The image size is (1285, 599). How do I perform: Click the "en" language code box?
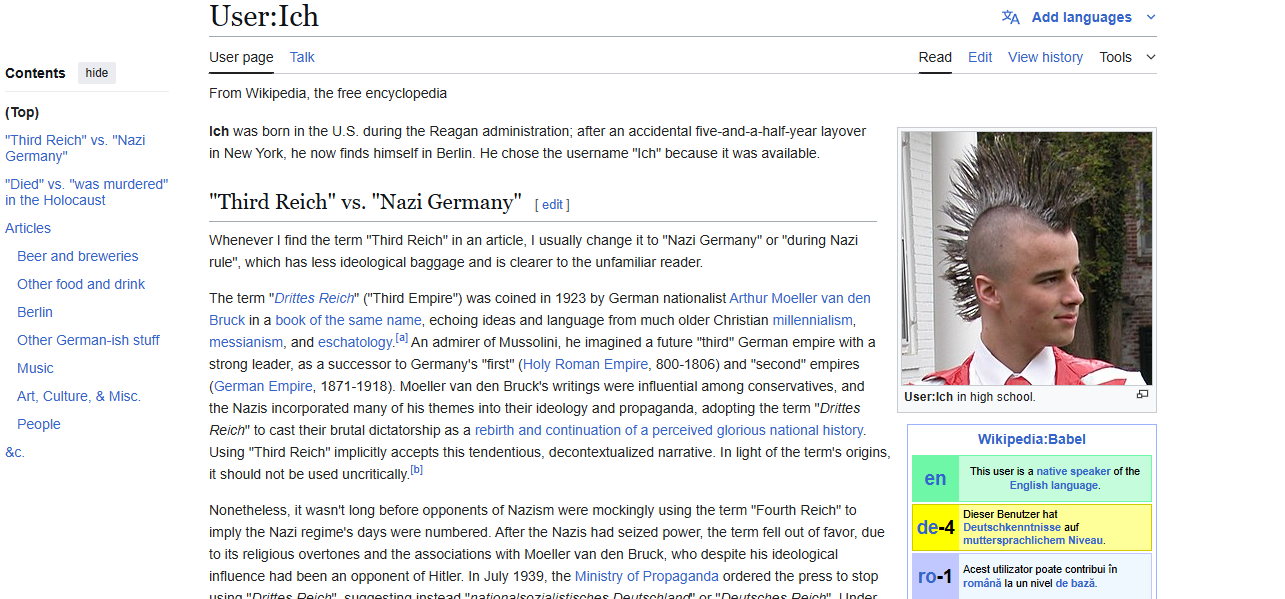pyautogui.click(x=935, y=479)
